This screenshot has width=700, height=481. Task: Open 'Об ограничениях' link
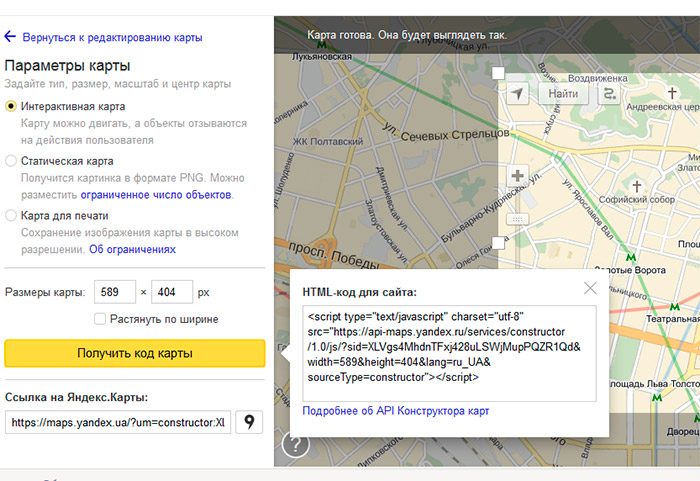click(x=133, y=249)
